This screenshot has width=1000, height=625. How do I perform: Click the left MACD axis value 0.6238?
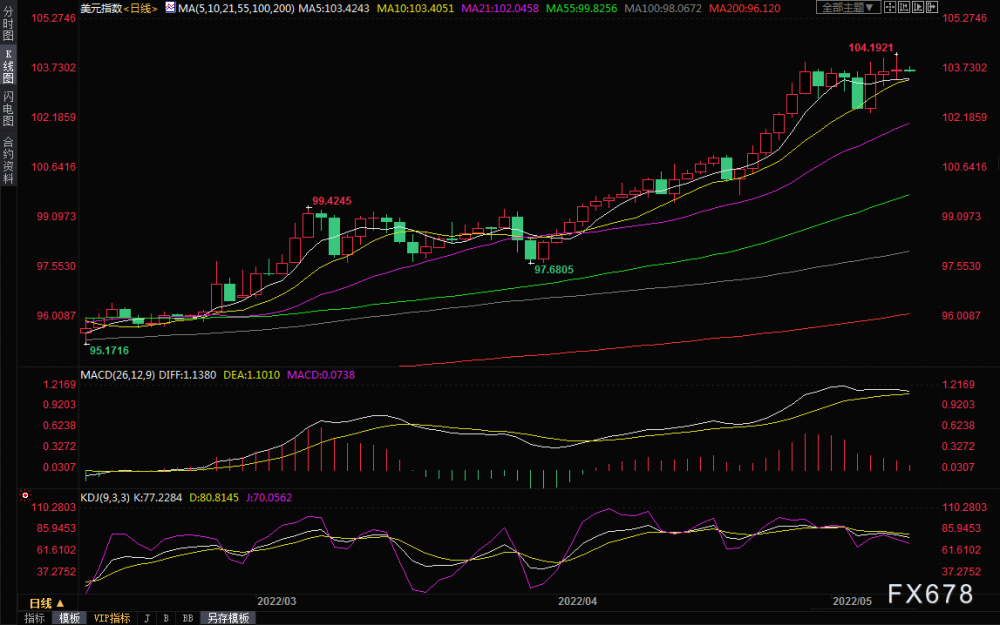[x=59, y=425]
